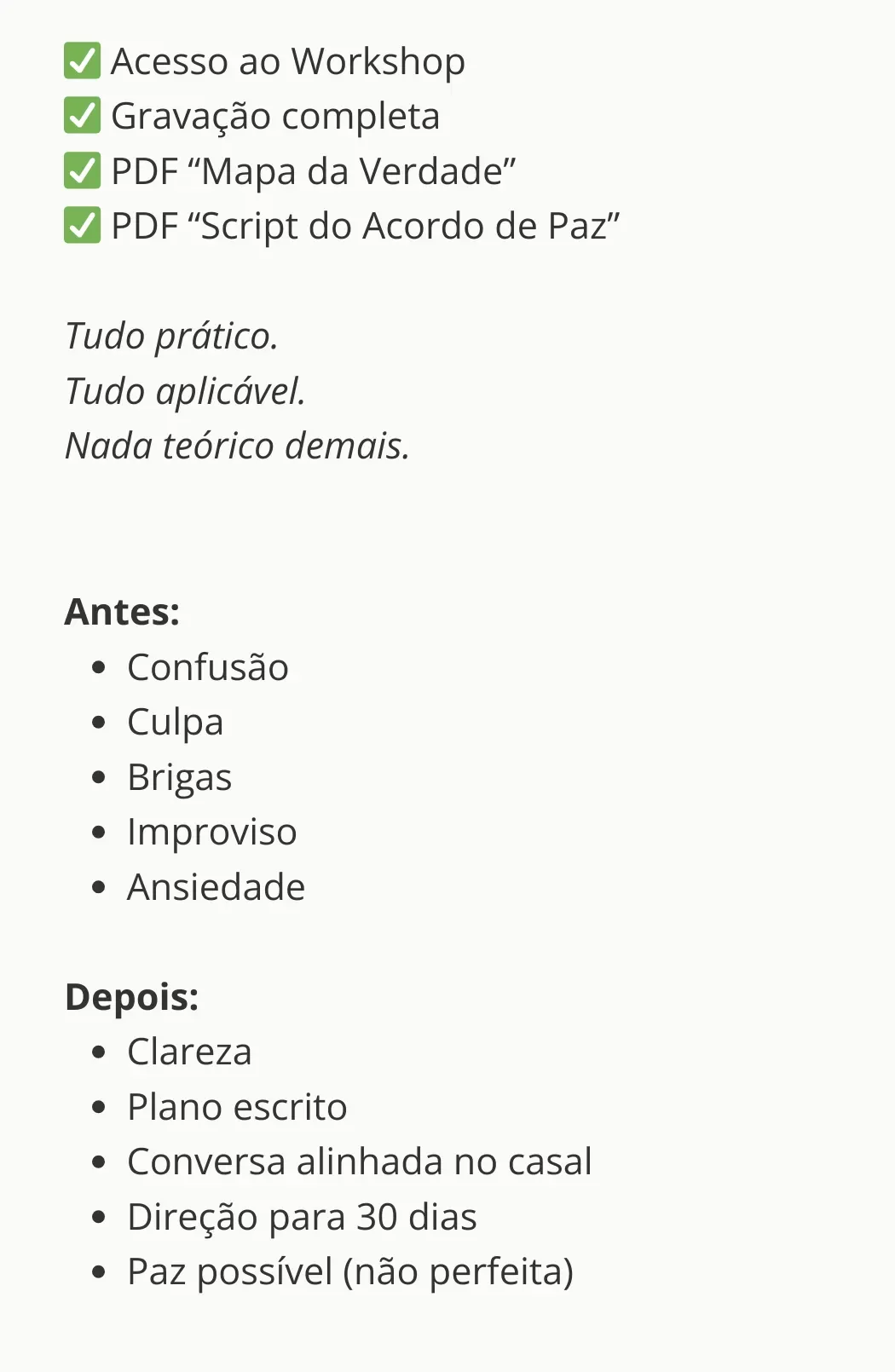Click the bullet point before Clareza
The width and height of the screenshot is (895, 1372).
coord(99,1052)
